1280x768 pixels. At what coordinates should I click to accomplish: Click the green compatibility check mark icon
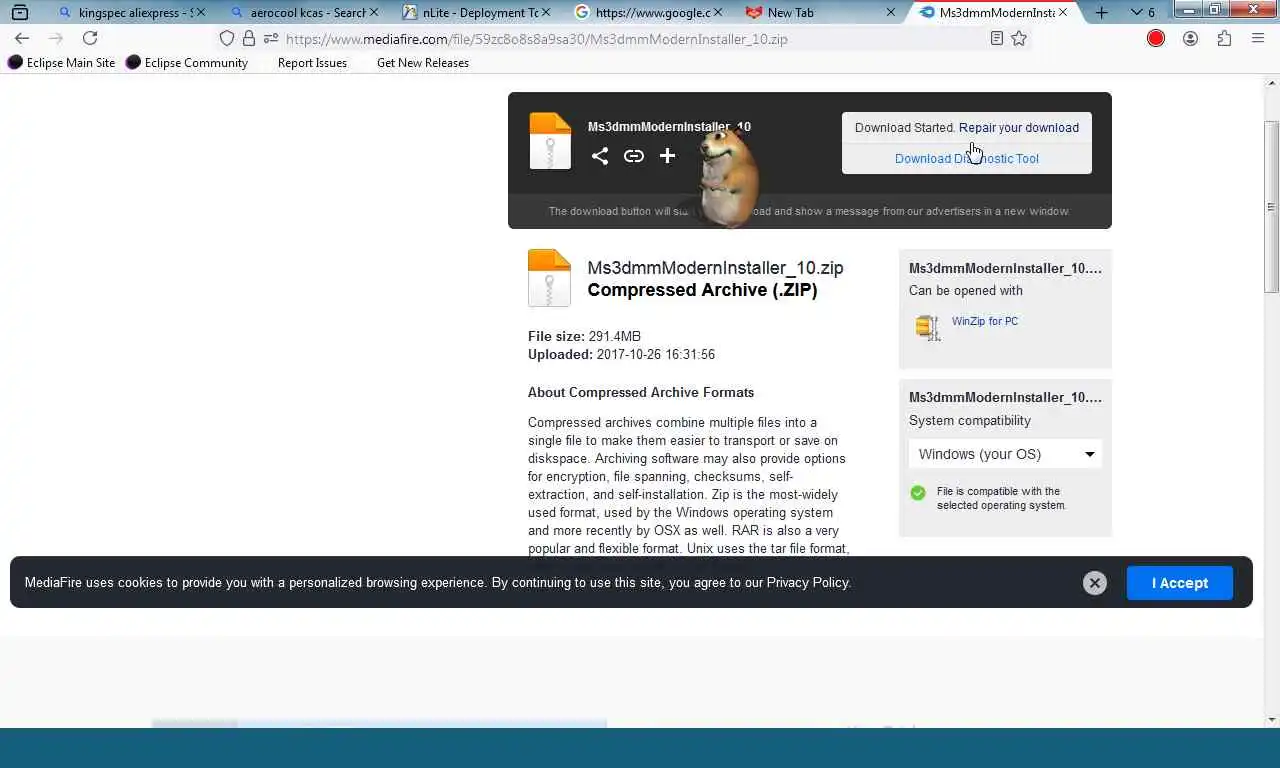(x=918, y=493)
